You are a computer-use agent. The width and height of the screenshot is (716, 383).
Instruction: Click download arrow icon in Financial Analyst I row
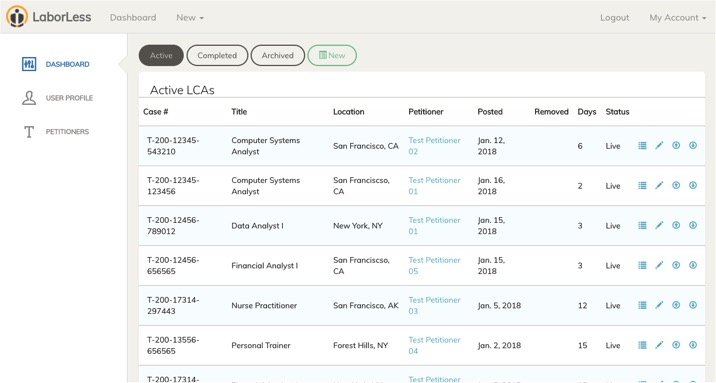(x=693, y=265)
